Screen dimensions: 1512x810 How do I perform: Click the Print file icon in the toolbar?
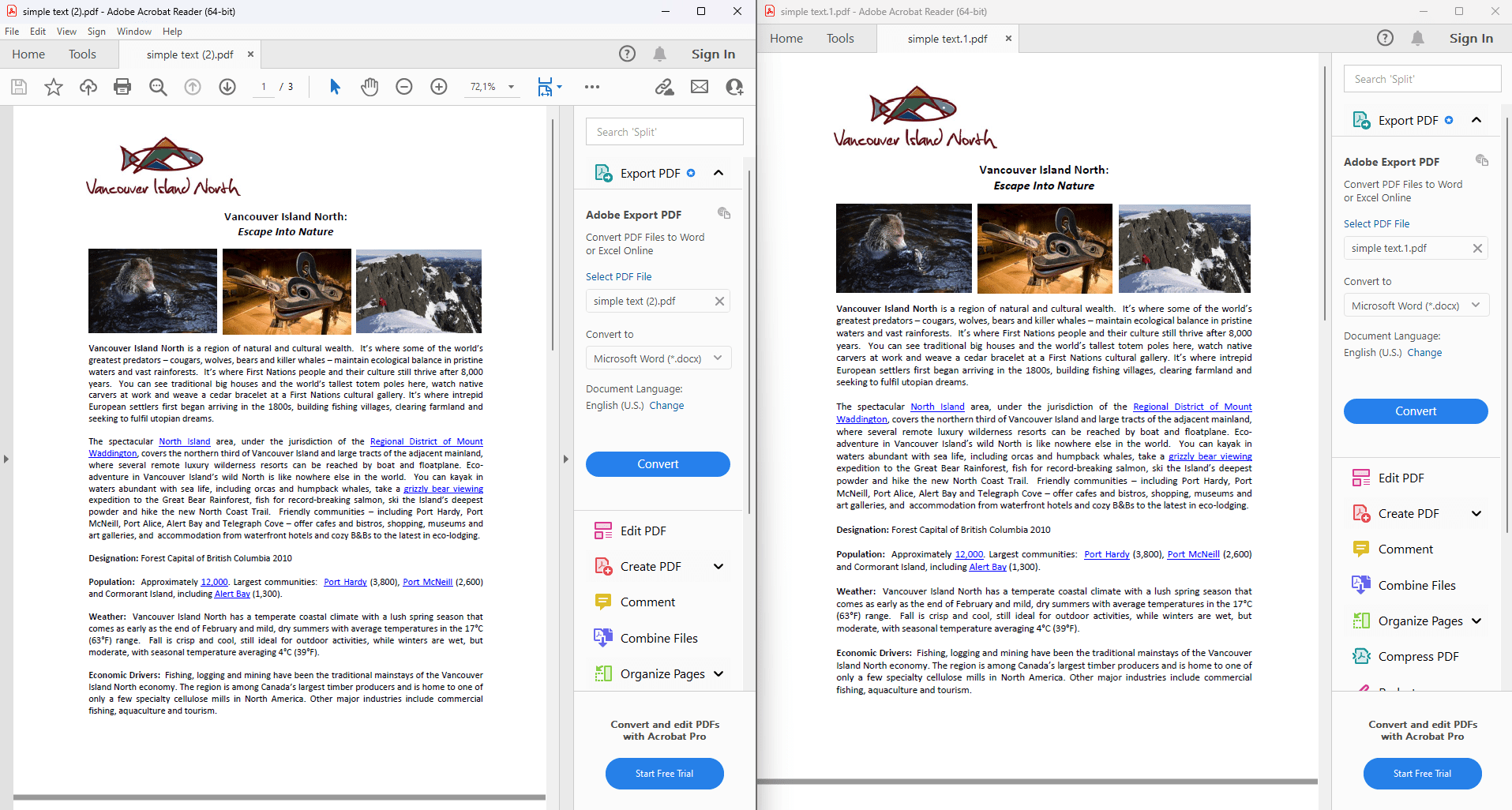122,87
